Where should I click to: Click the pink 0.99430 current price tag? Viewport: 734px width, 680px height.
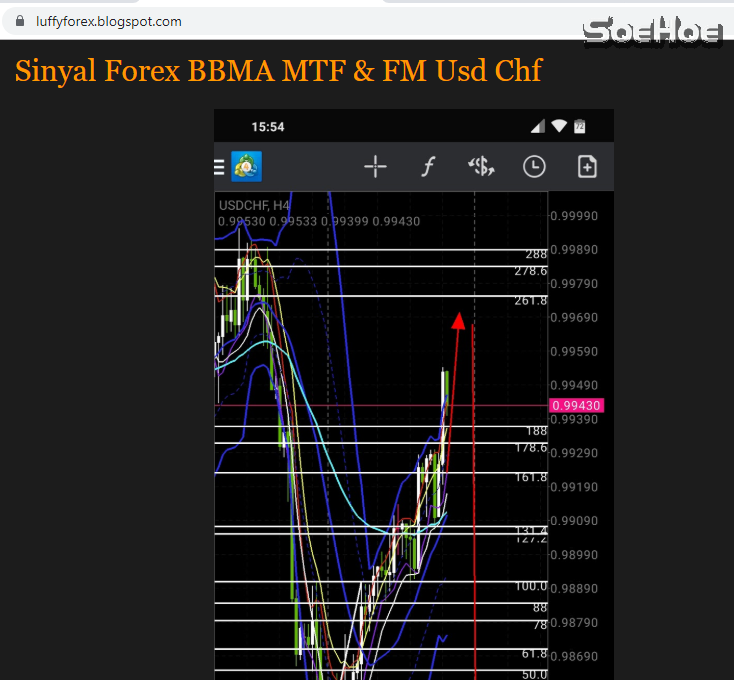pos(576,405)
